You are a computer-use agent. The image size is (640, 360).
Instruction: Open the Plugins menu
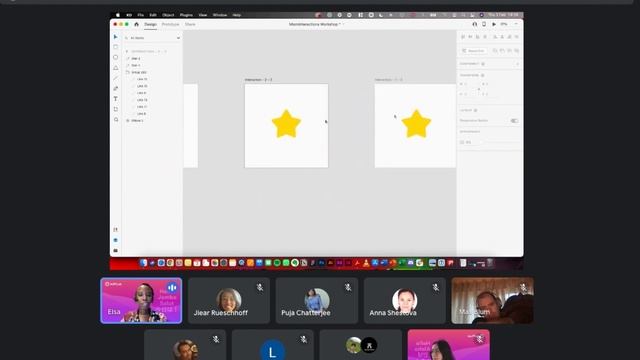point(186,15)
